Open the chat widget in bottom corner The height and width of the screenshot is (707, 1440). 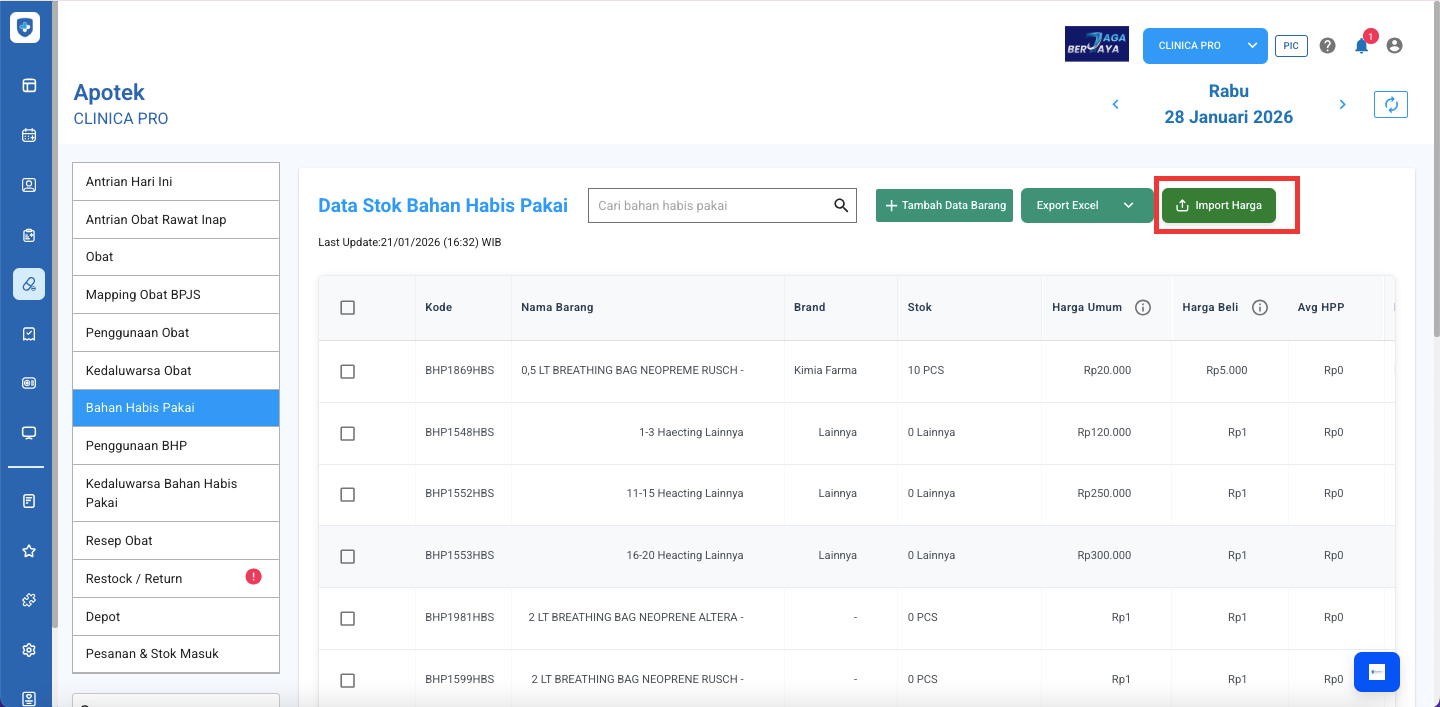pos(1376,672)
